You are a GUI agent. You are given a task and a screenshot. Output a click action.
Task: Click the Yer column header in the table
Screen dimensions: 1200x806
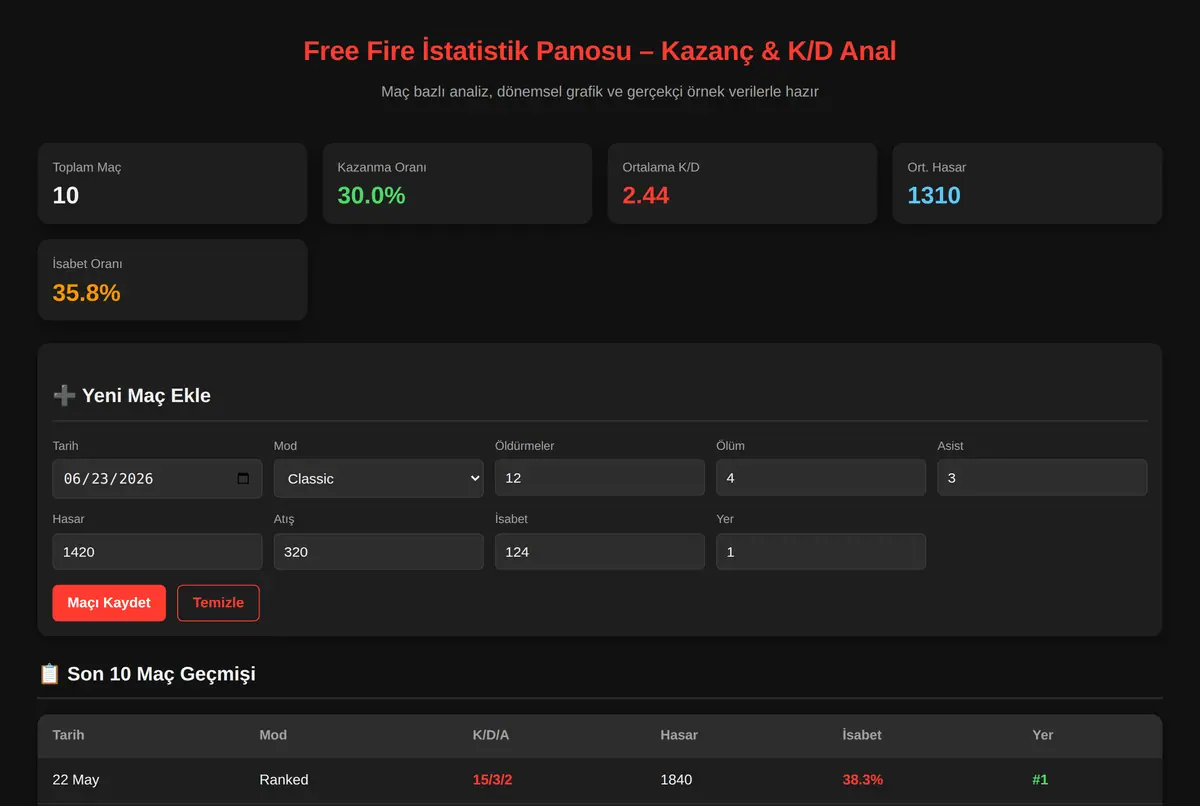coord(1043,735)
